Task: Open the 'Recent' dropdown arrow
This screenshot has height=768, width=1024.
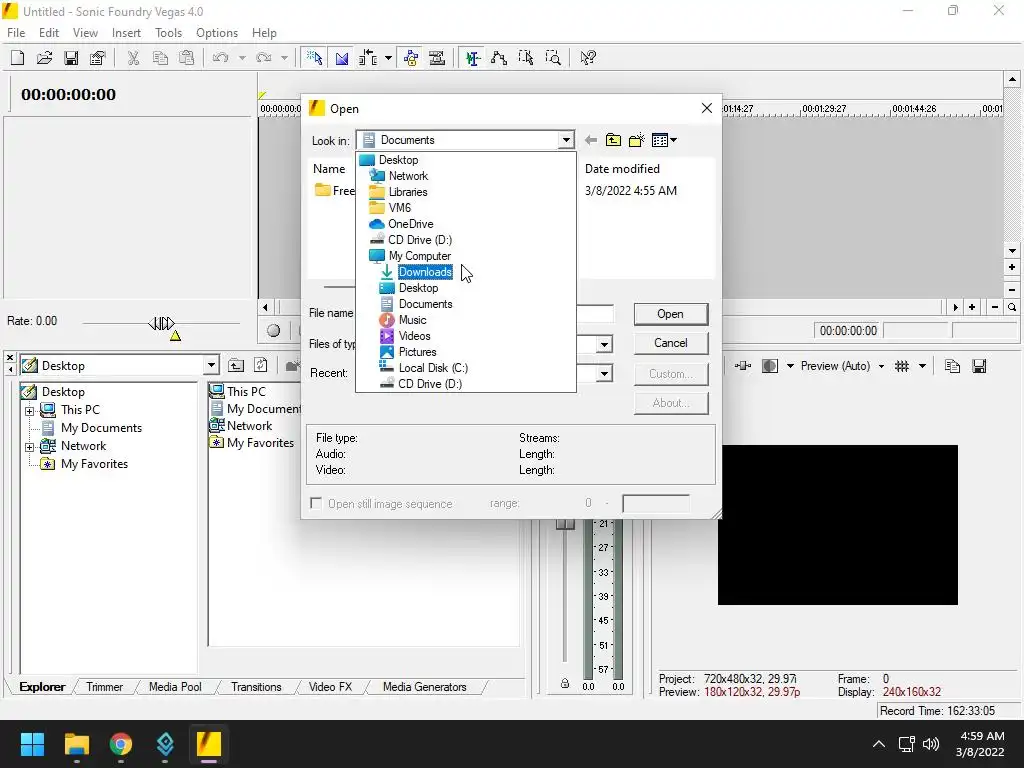Action: tap(604, 374)
